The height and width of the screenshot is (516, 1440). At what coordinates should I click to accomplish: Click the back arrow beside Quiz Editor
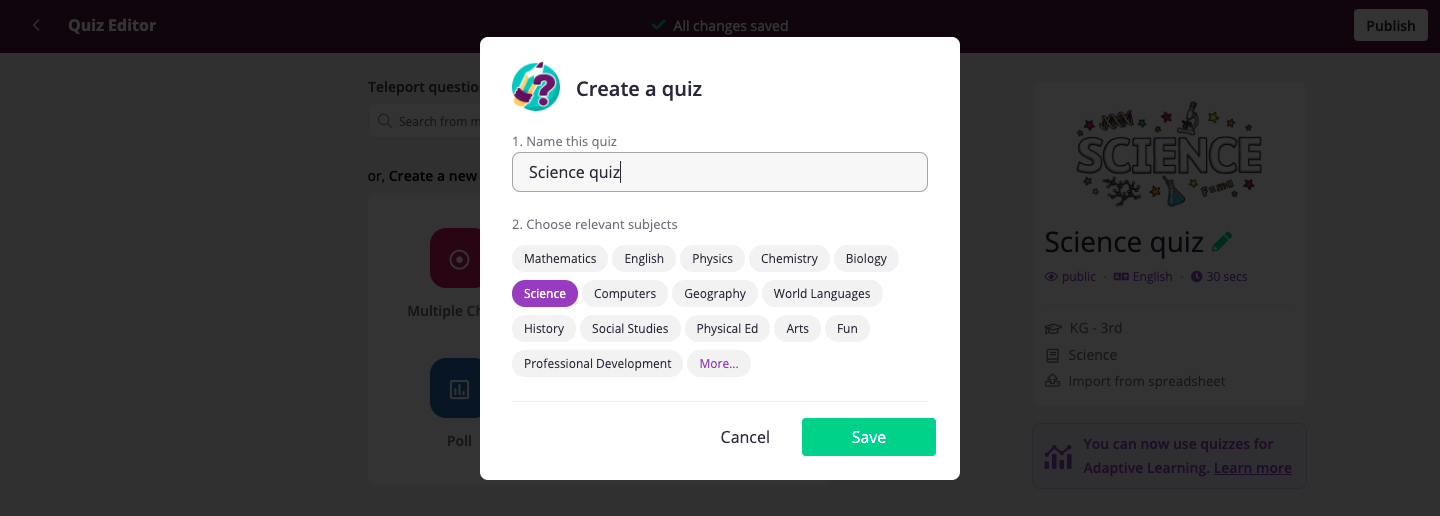click(x=37, y=25)
